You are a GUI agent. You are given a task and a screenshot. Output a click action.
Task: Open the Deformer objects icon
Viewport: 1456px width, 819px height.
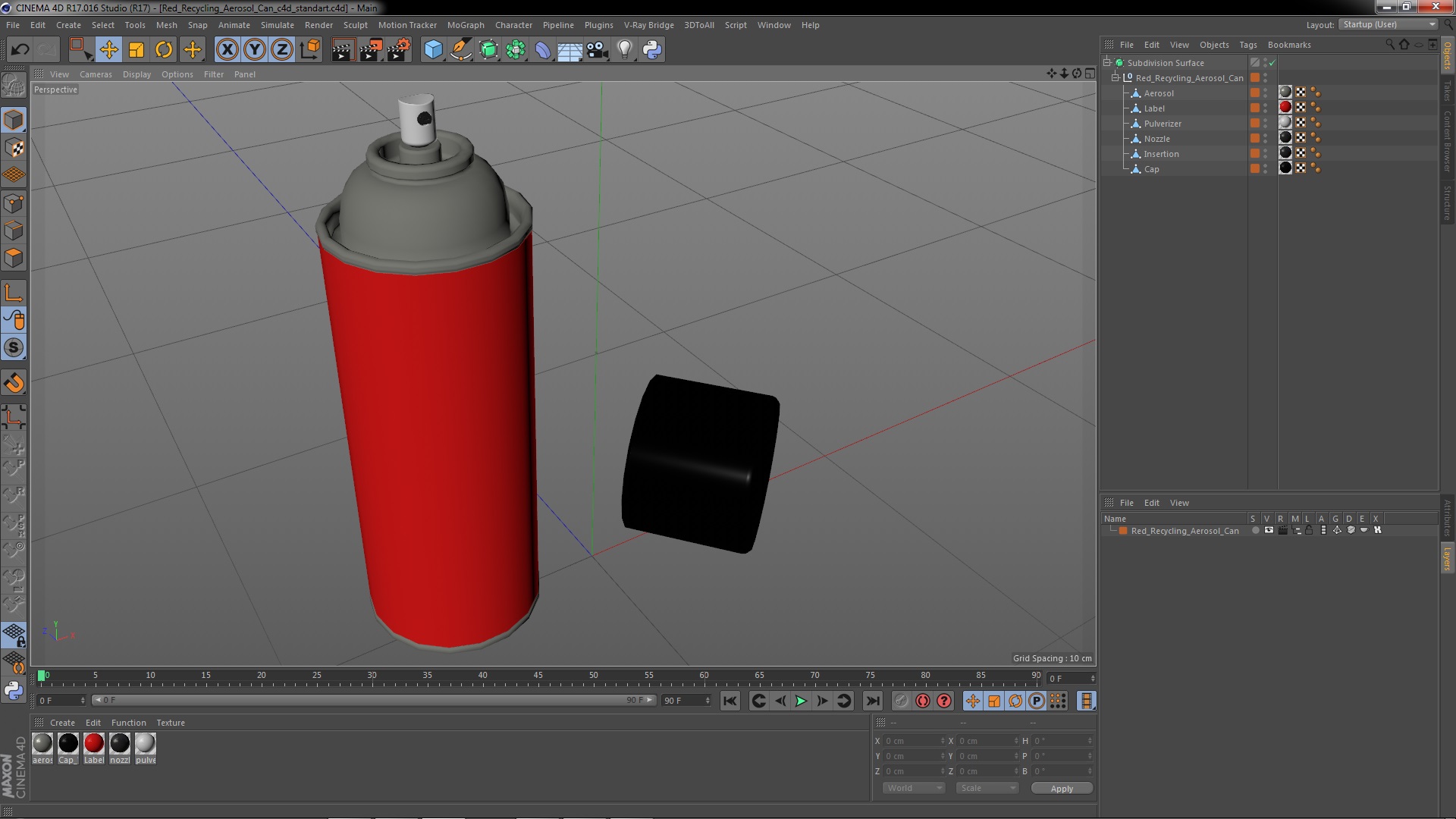543,50
